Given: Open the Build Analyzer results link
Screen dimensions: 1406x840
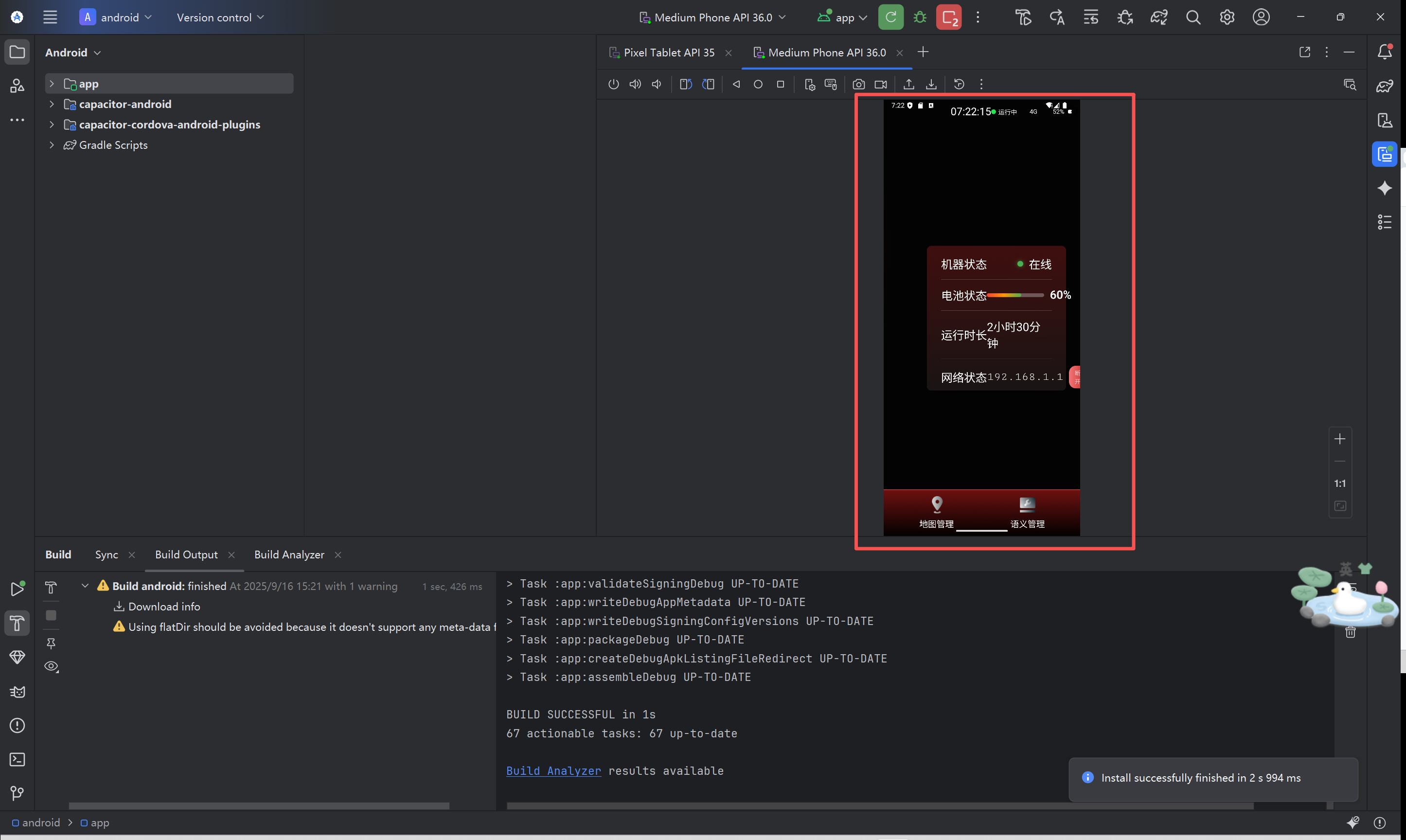Looking at the screenshot, I should point(553,770).
